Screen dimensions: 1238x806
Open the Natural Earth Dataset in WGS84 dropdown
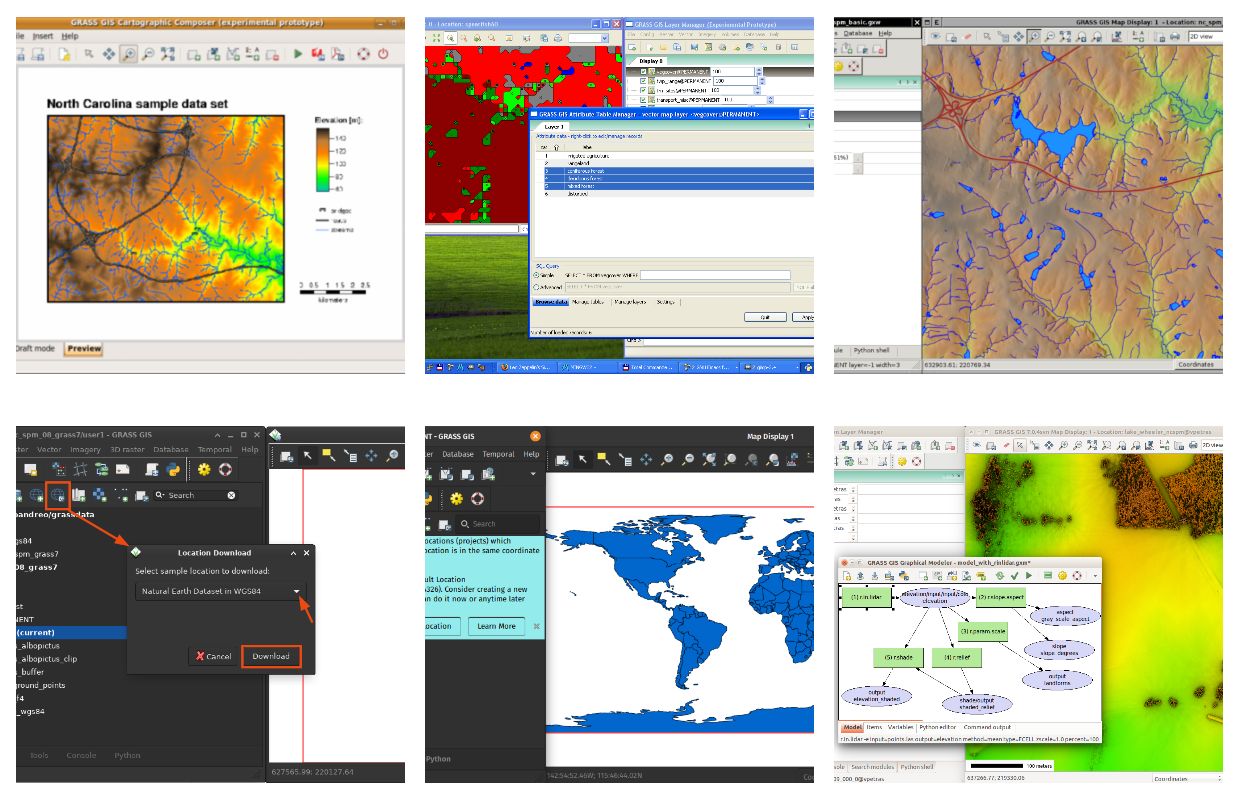click(221, 592)
